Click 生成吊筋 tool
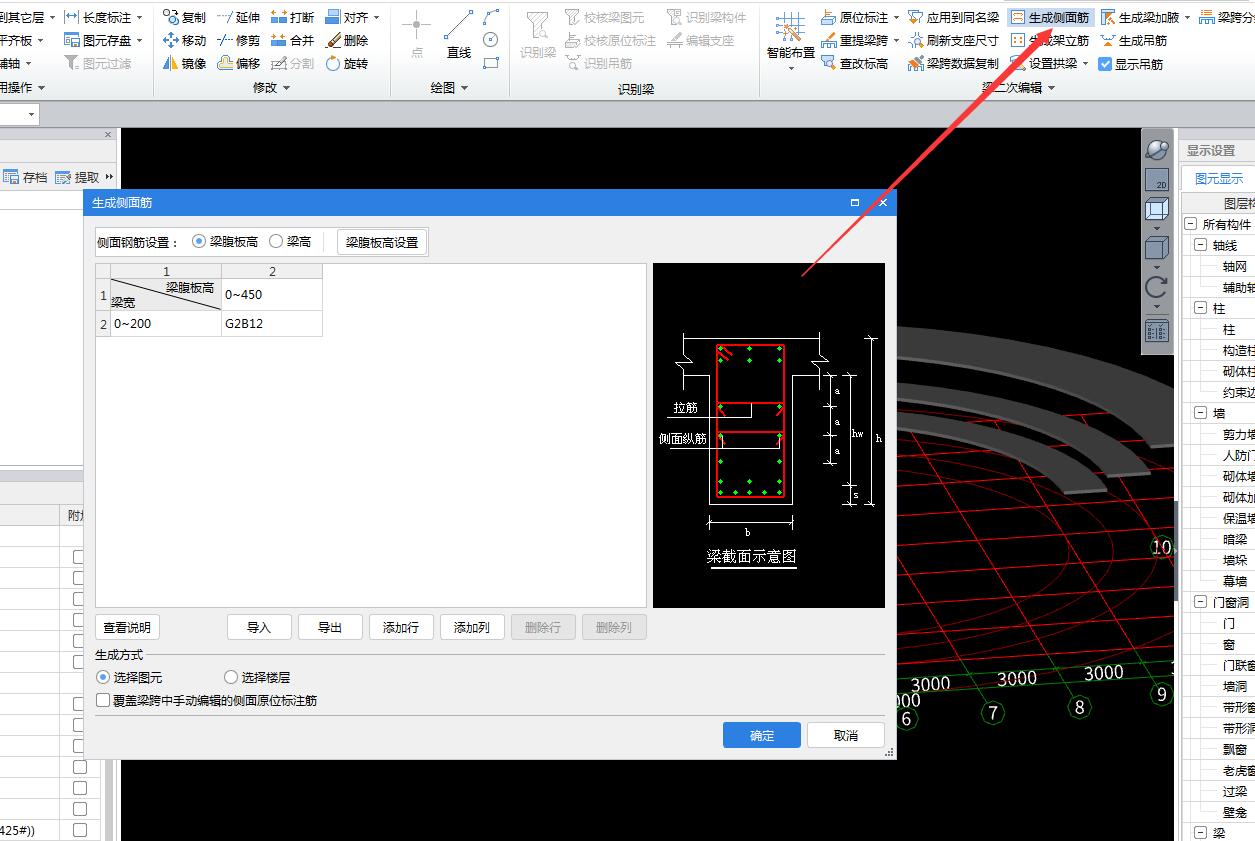Screen dimensions: 1255x841 pyautogui.click(x=1133, y=40)
